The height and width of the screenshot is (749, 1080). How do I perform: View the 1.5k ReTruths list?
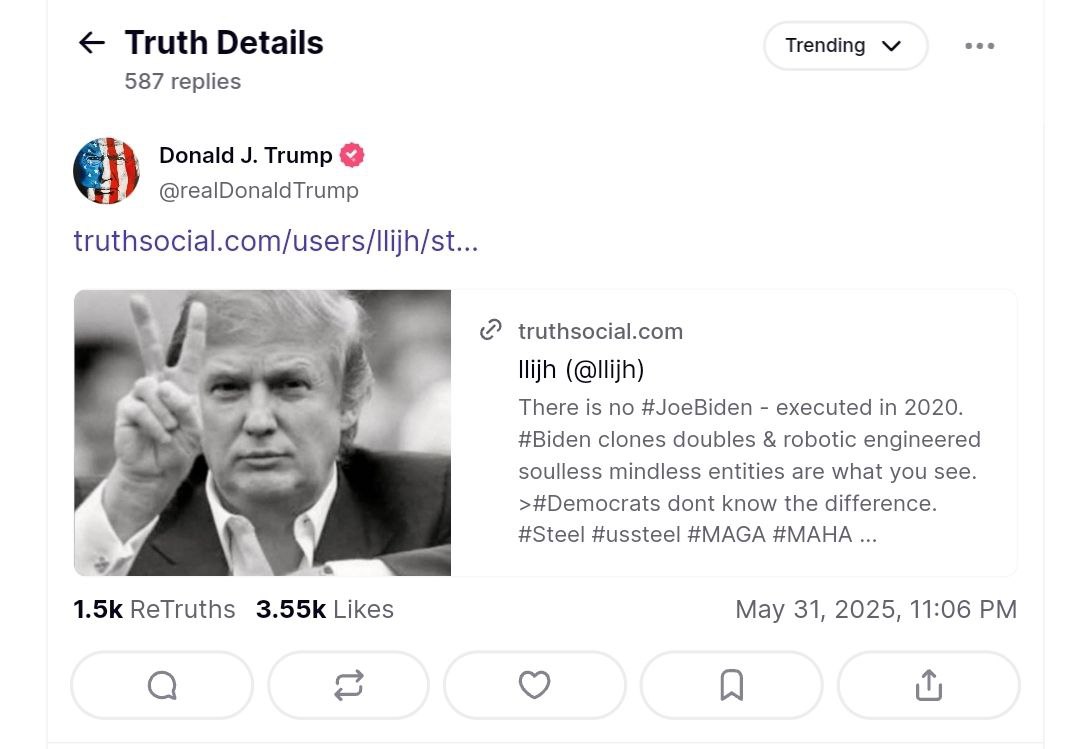point(154,609)
